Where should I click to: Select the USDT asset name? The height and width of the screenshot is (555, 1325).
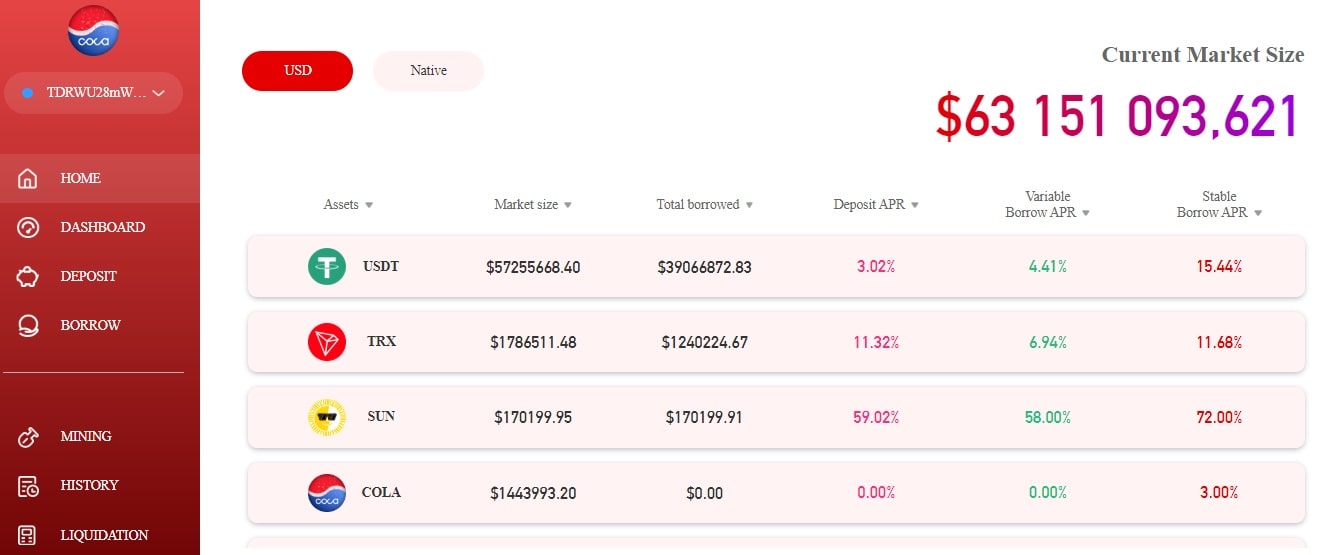click(381, 266)
